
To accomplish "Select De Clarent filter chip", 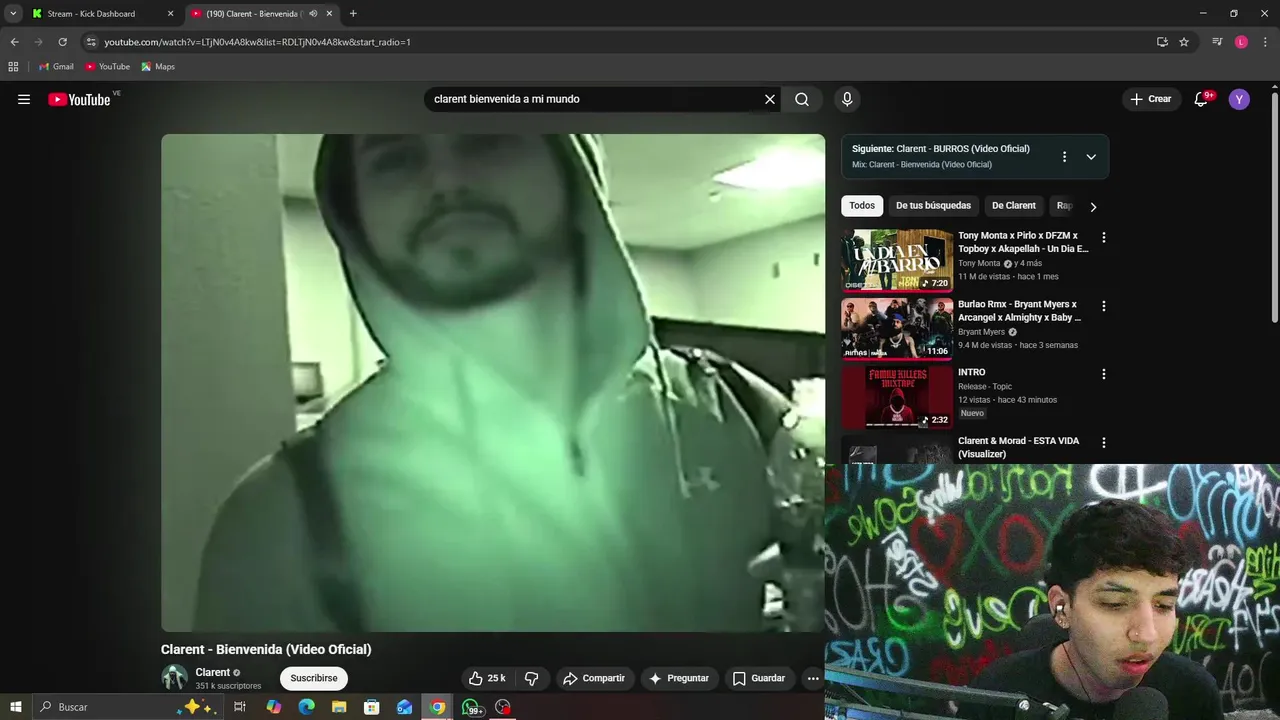I will 1014,206.
